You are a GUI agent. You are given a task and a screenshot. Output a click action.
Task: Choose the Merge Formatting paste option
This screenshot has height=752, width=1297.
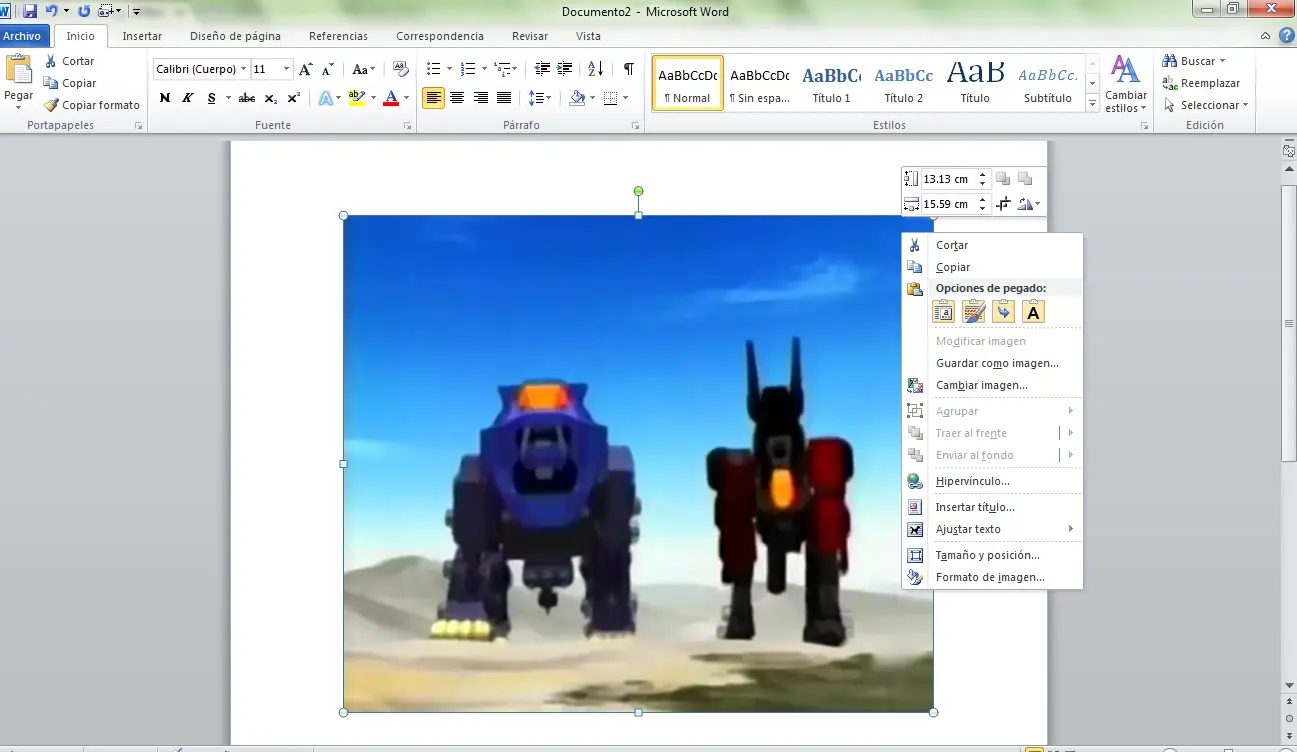click(973, 312)
